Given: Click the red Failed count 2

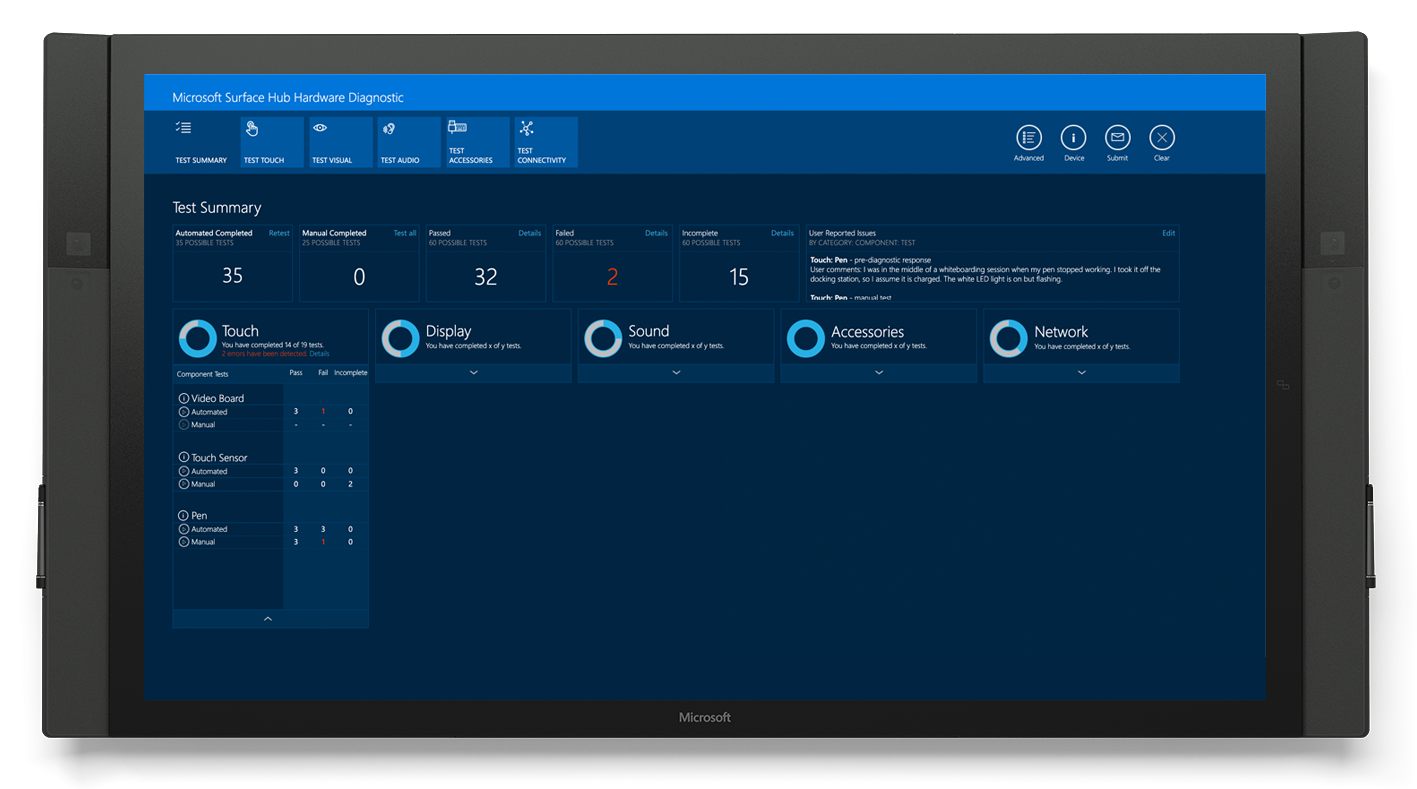Looking at the screenshot, I should [612, 277].
